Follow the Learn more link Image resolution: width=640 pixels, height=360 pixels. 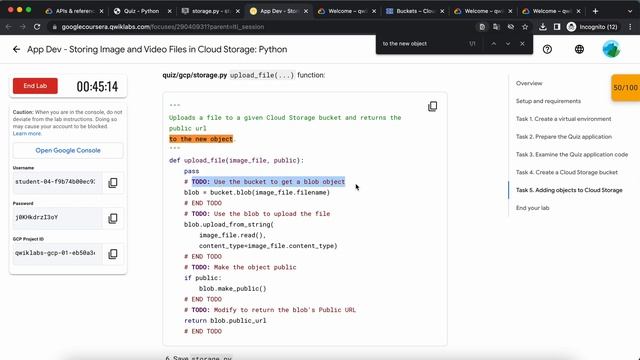point(27,133)
